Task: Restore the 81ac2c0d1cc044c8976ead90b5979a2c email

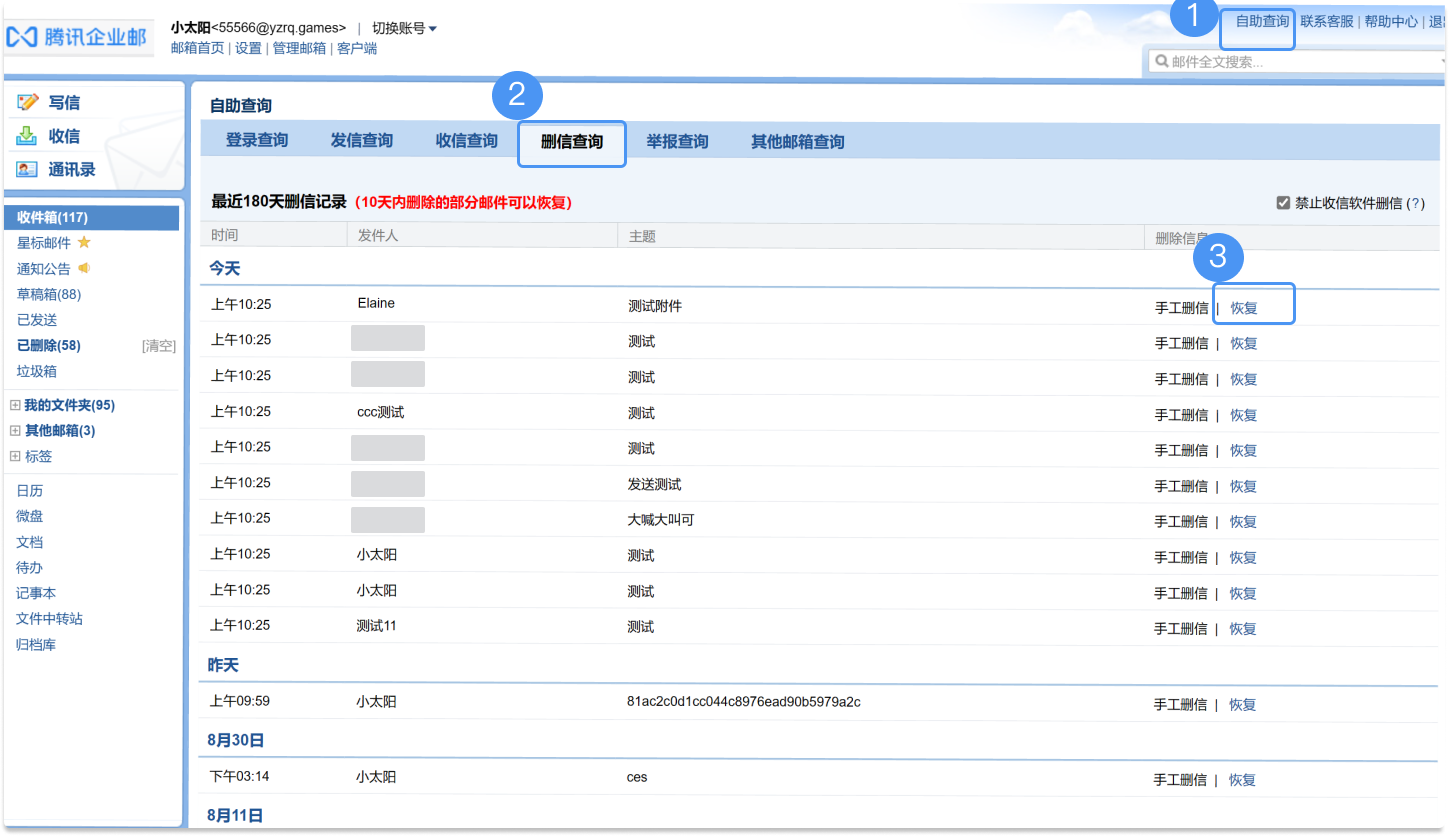Action: [x=1243, y=705]
